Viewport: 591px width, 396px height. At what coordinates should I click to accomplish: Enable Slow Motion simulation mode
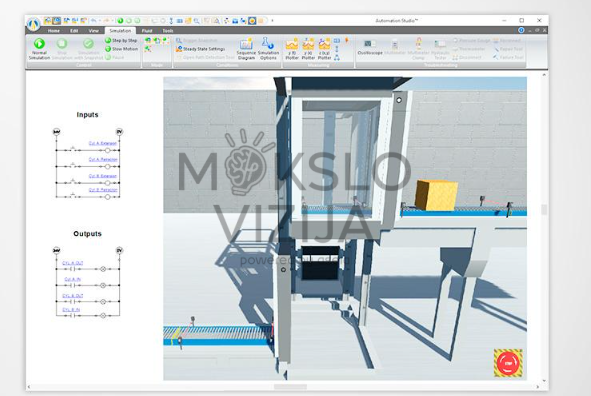pos(121,49)
